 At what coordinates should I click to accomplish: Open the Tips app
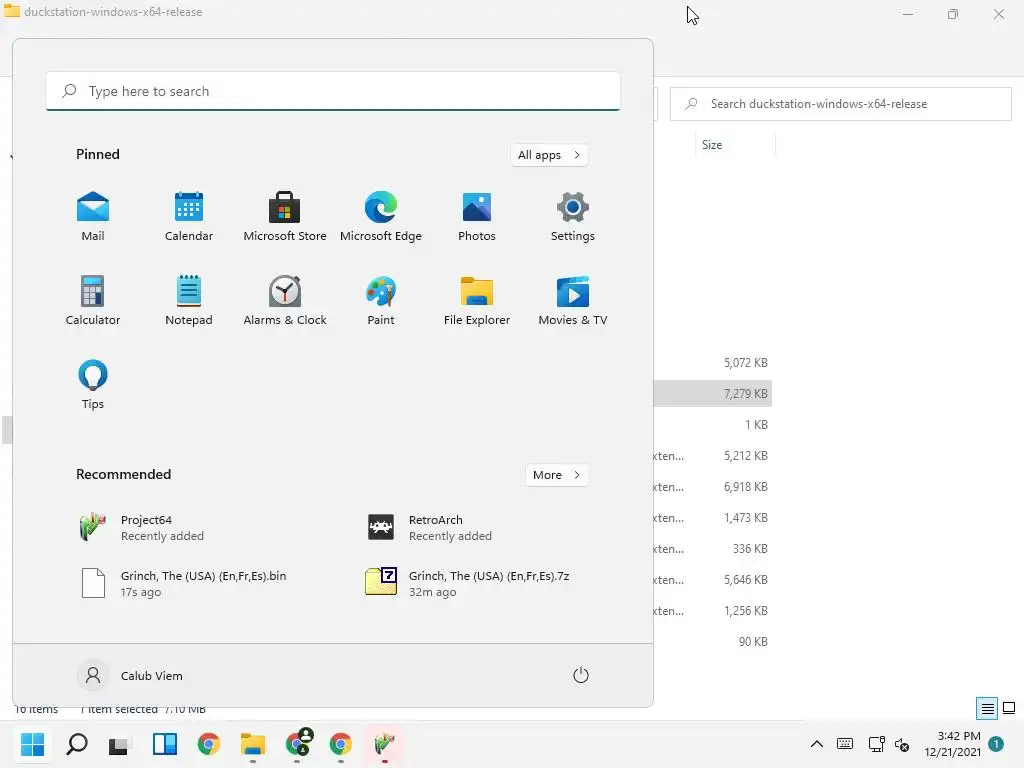click(93, 385)
